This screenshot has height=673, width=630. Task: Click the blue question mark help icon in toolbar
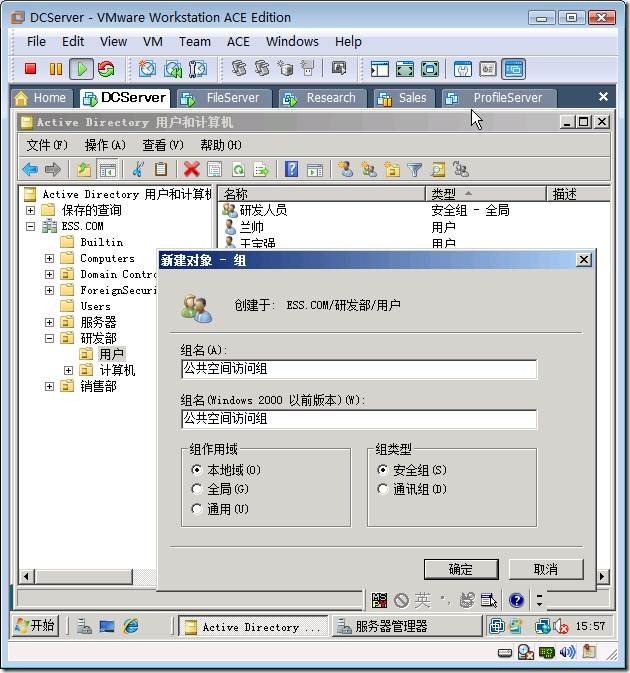point(291,169)
